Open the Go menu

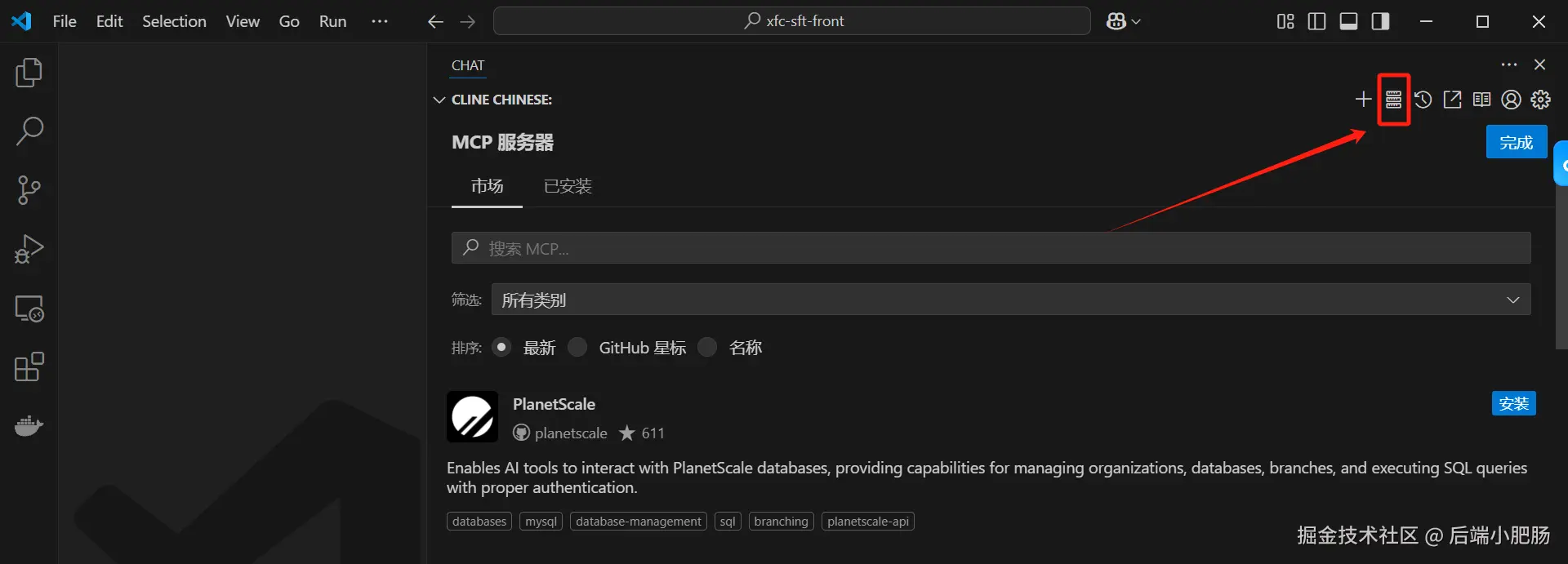click(289, 21)
